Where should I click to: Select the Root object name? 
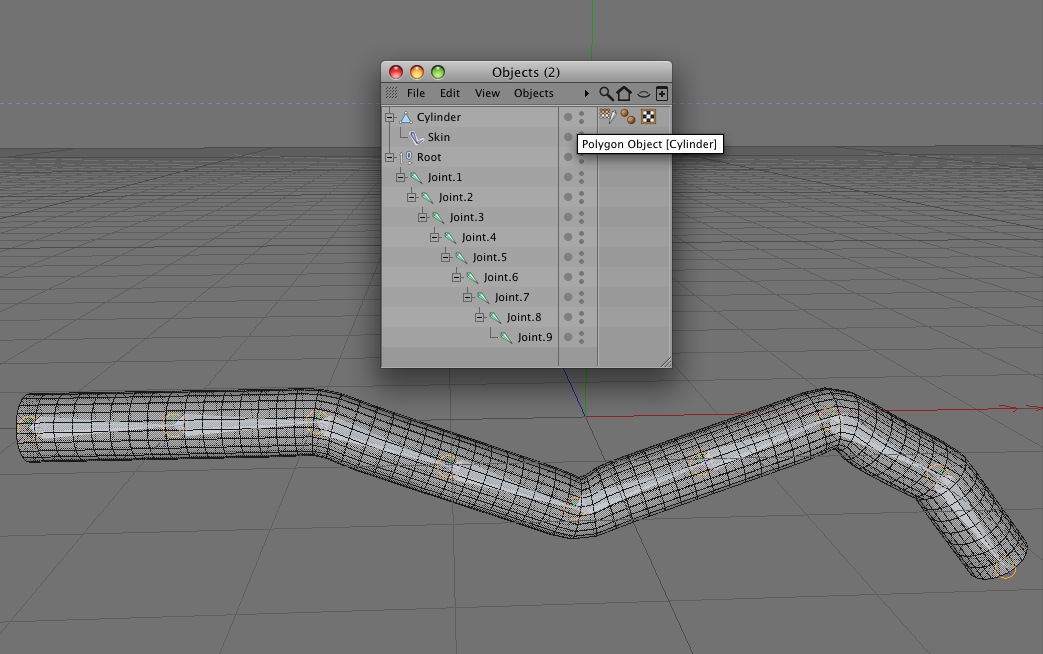click(429, 157)
